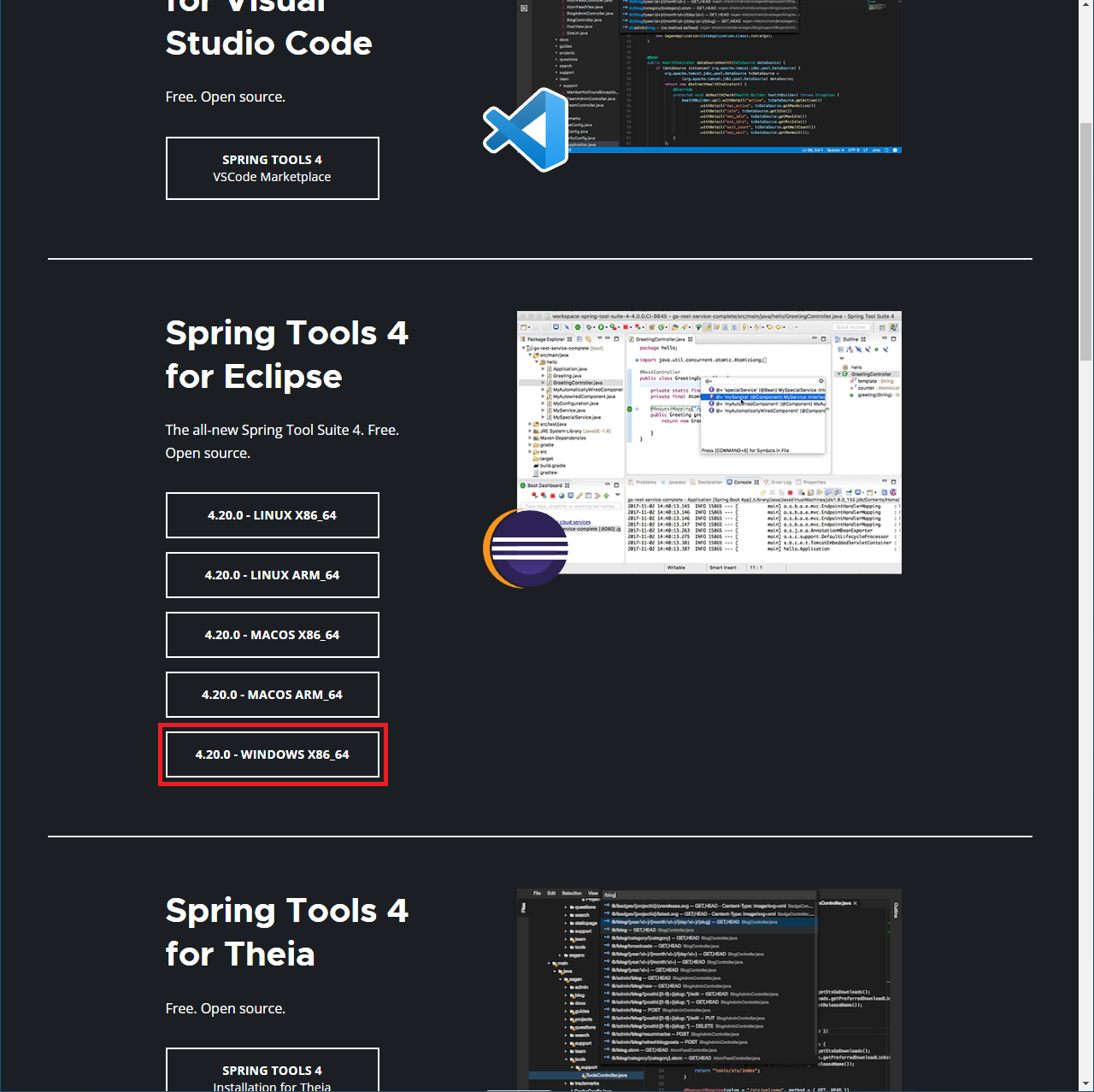
Task: Download 4.20.0 Windows x86_64 build
Action: click(272, 754)
